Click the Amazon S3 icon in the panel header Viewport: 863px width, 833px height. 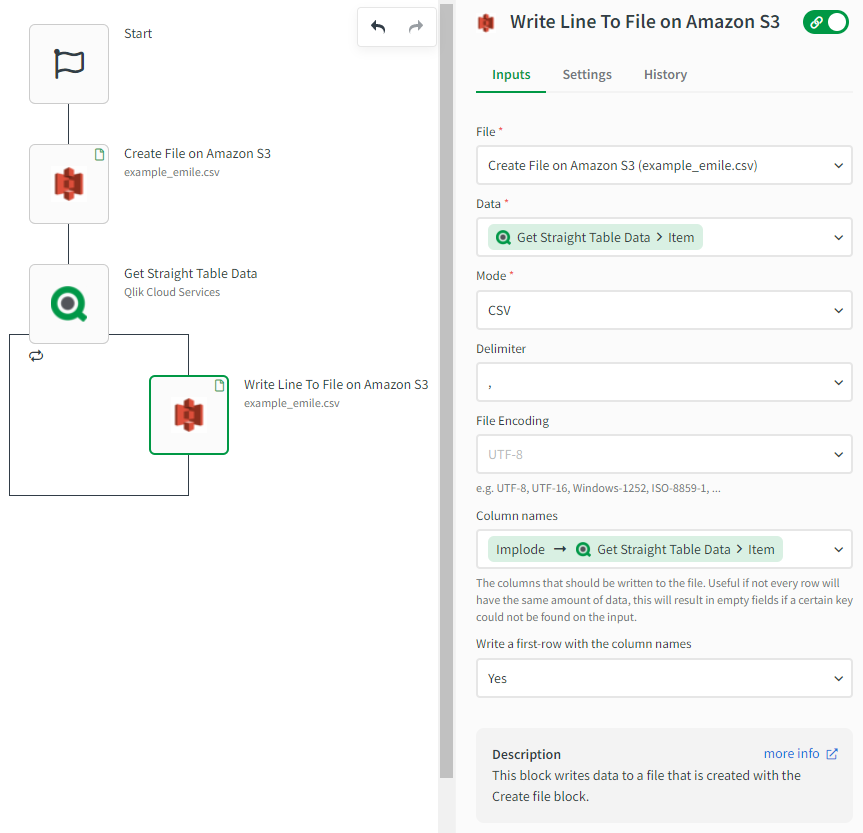[x=486, y=22]
